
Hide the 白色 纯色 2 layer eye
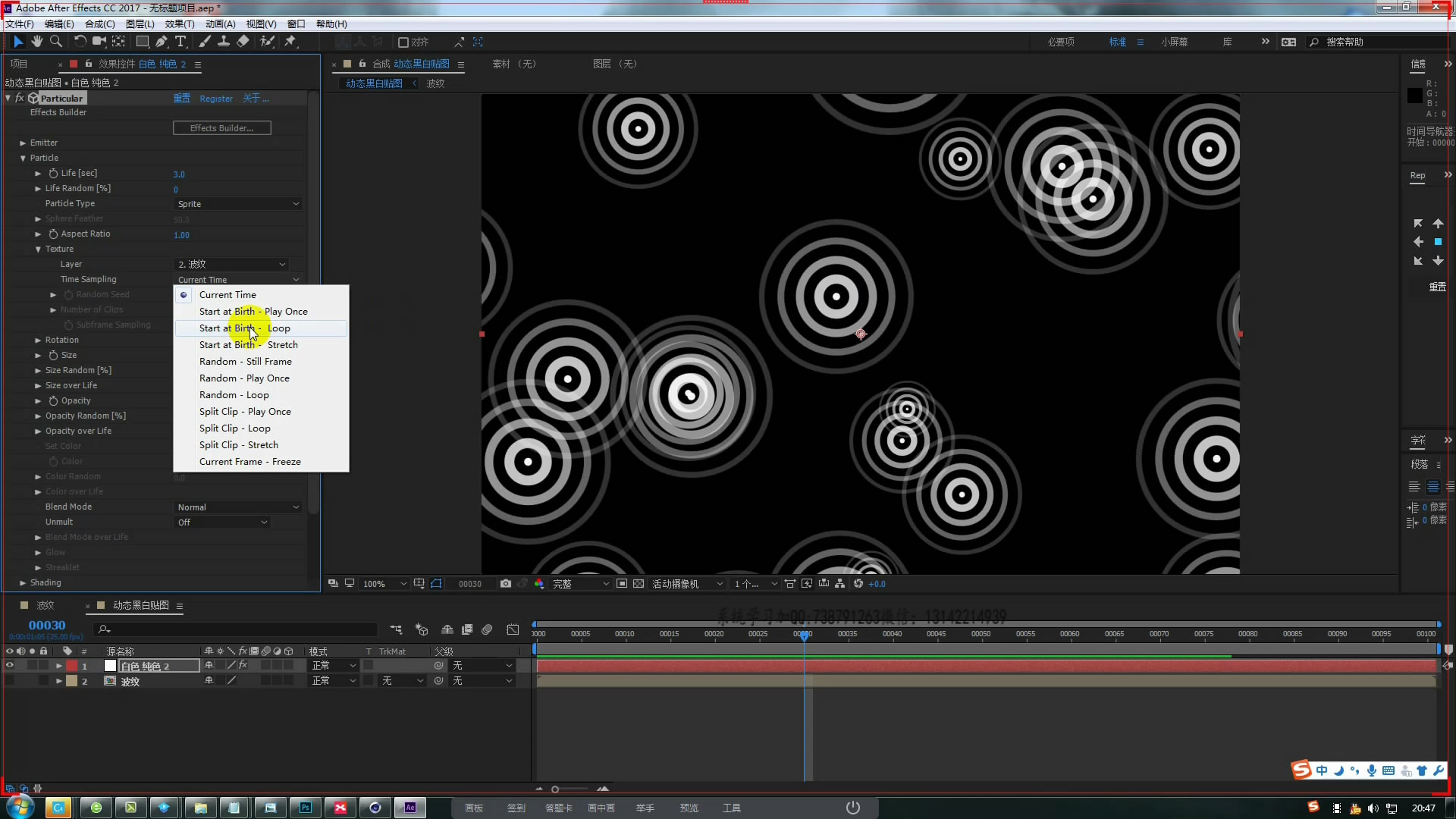pos(10,666)
